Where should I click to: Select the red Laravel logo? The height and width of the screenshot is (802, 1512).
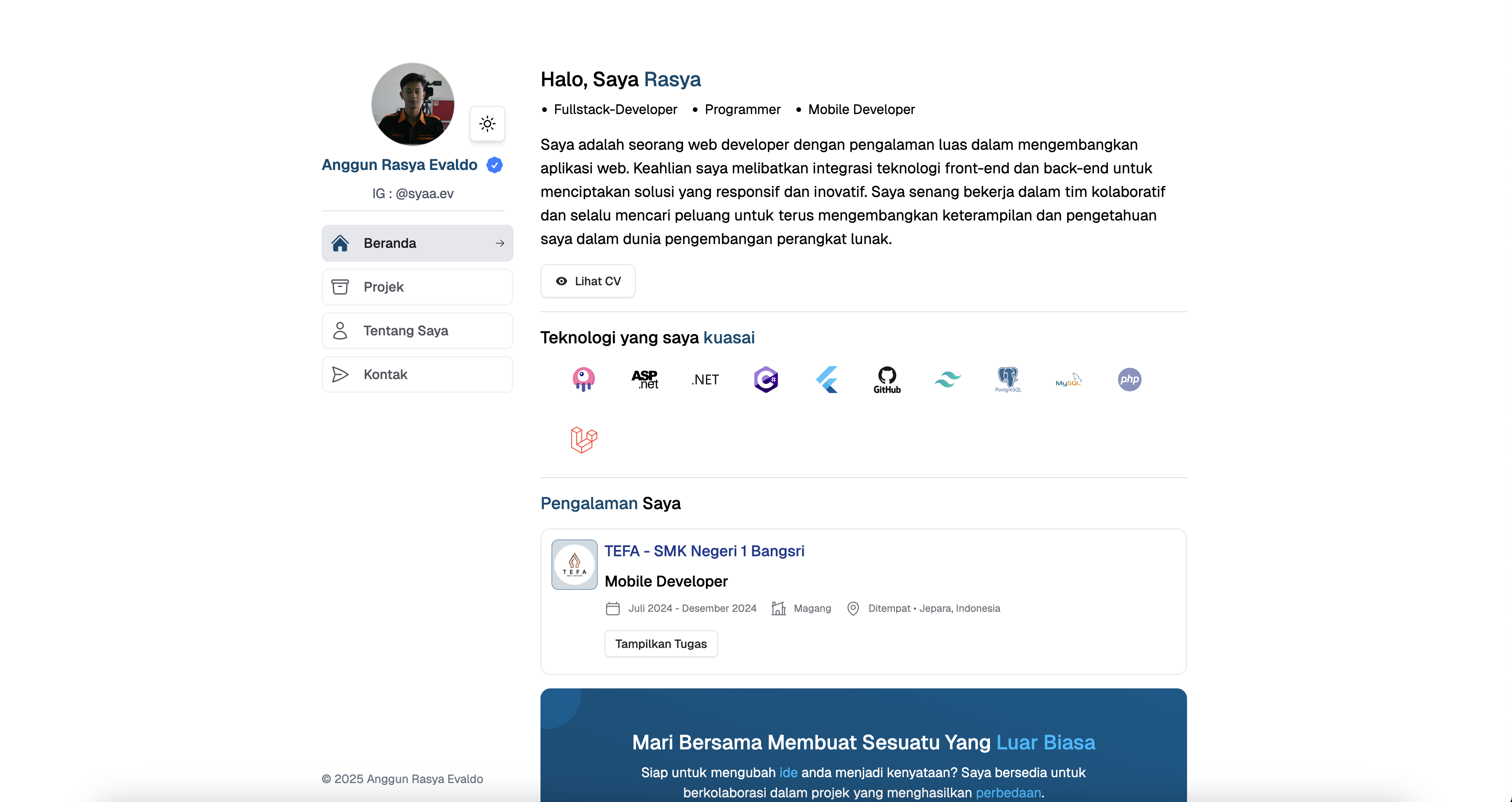point(583,440)
